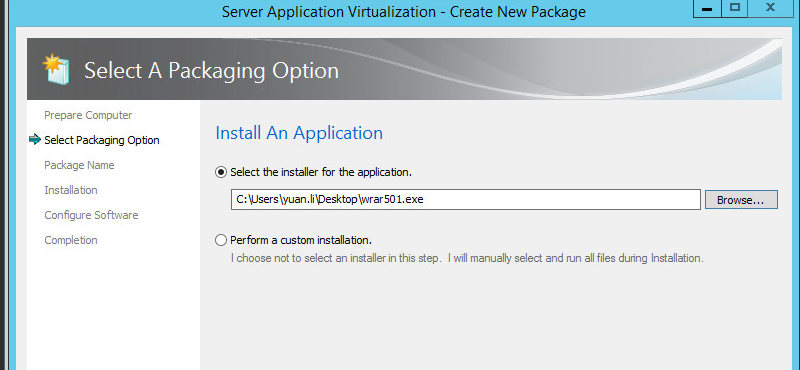Minimize the Create New Package window

coord(707,9)
